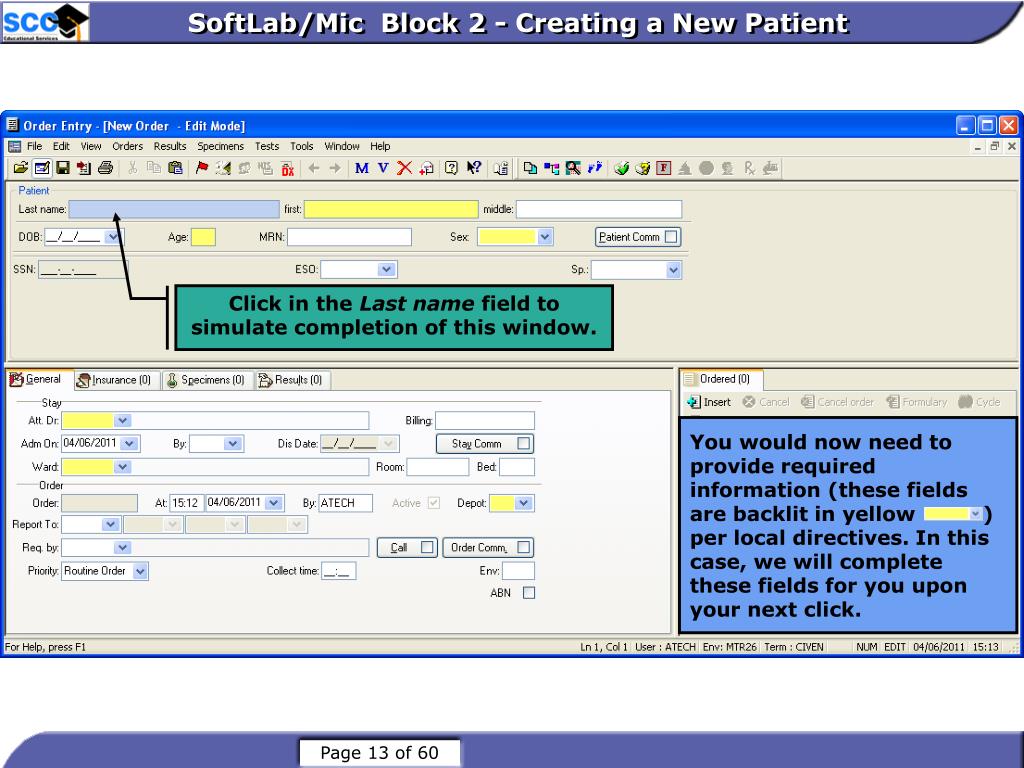The image size is (1024, 768).
Task: Open the Specimens menu
Action: (220, 146)
